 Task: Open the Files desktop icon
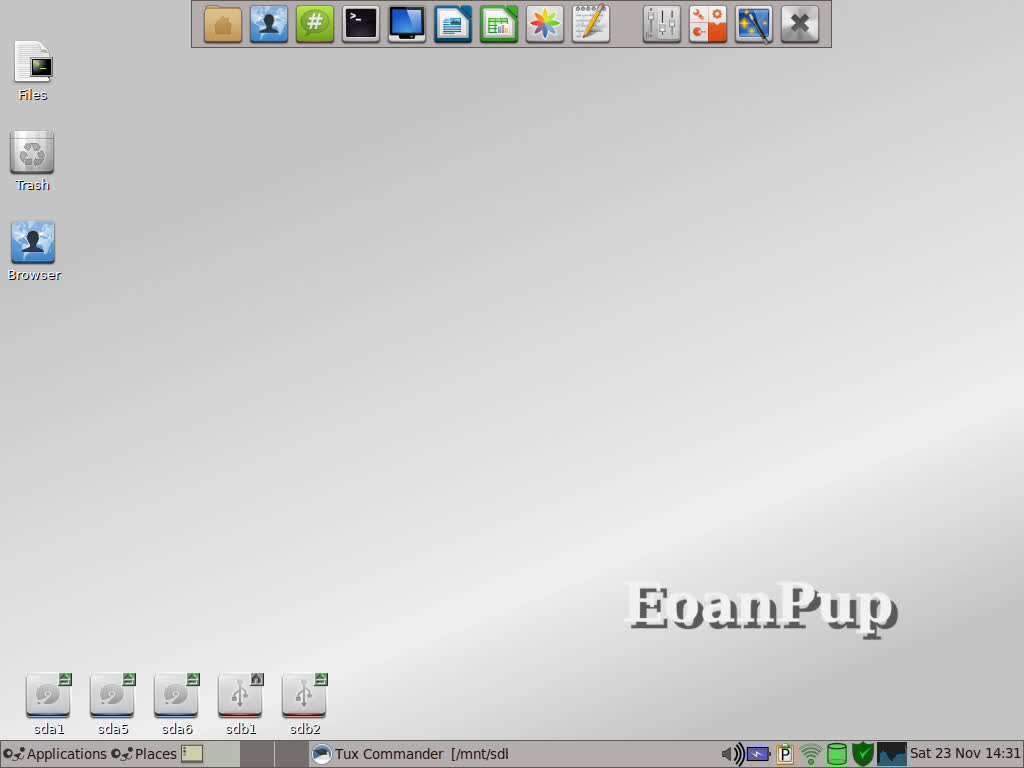[33, 71]
